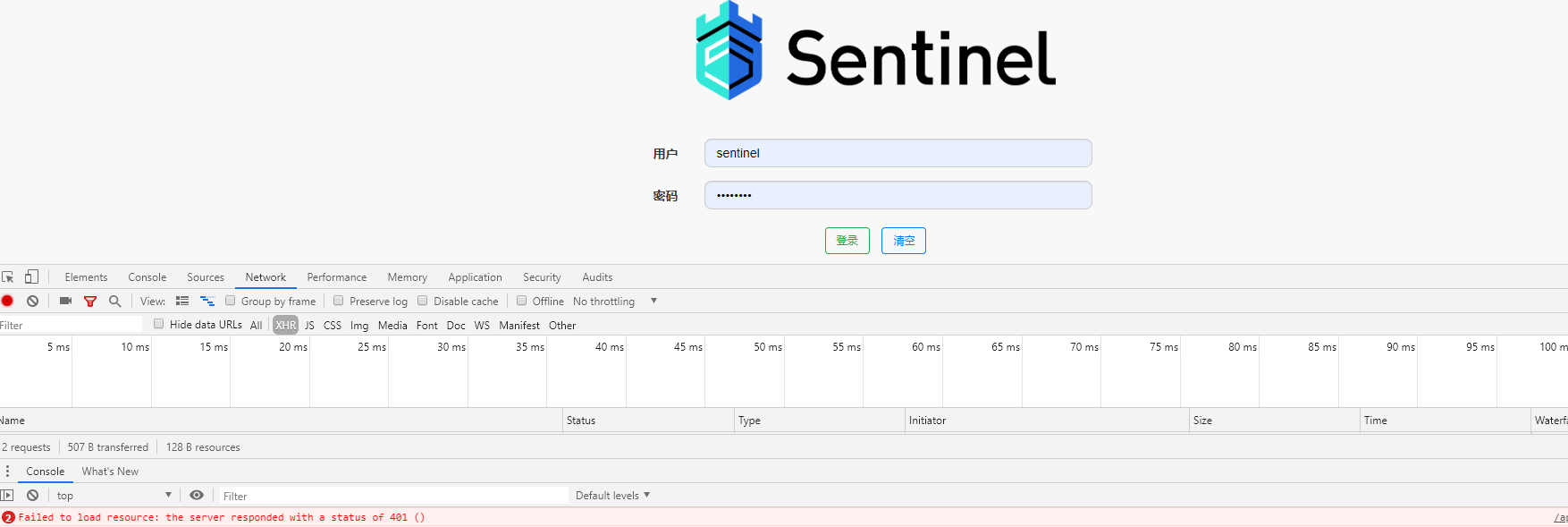1568x527 pixels.
Task: Sort by the Type column header
Action: click(x=820, y=421)
